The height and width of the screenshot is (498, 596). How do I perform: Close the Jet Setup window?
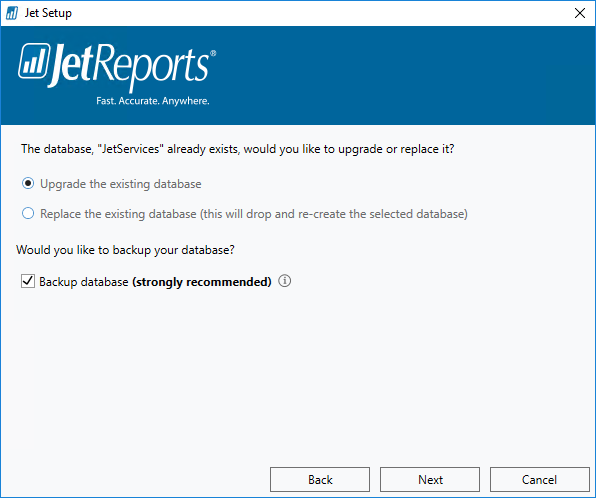pyautogui.click(x=580, y=13)
